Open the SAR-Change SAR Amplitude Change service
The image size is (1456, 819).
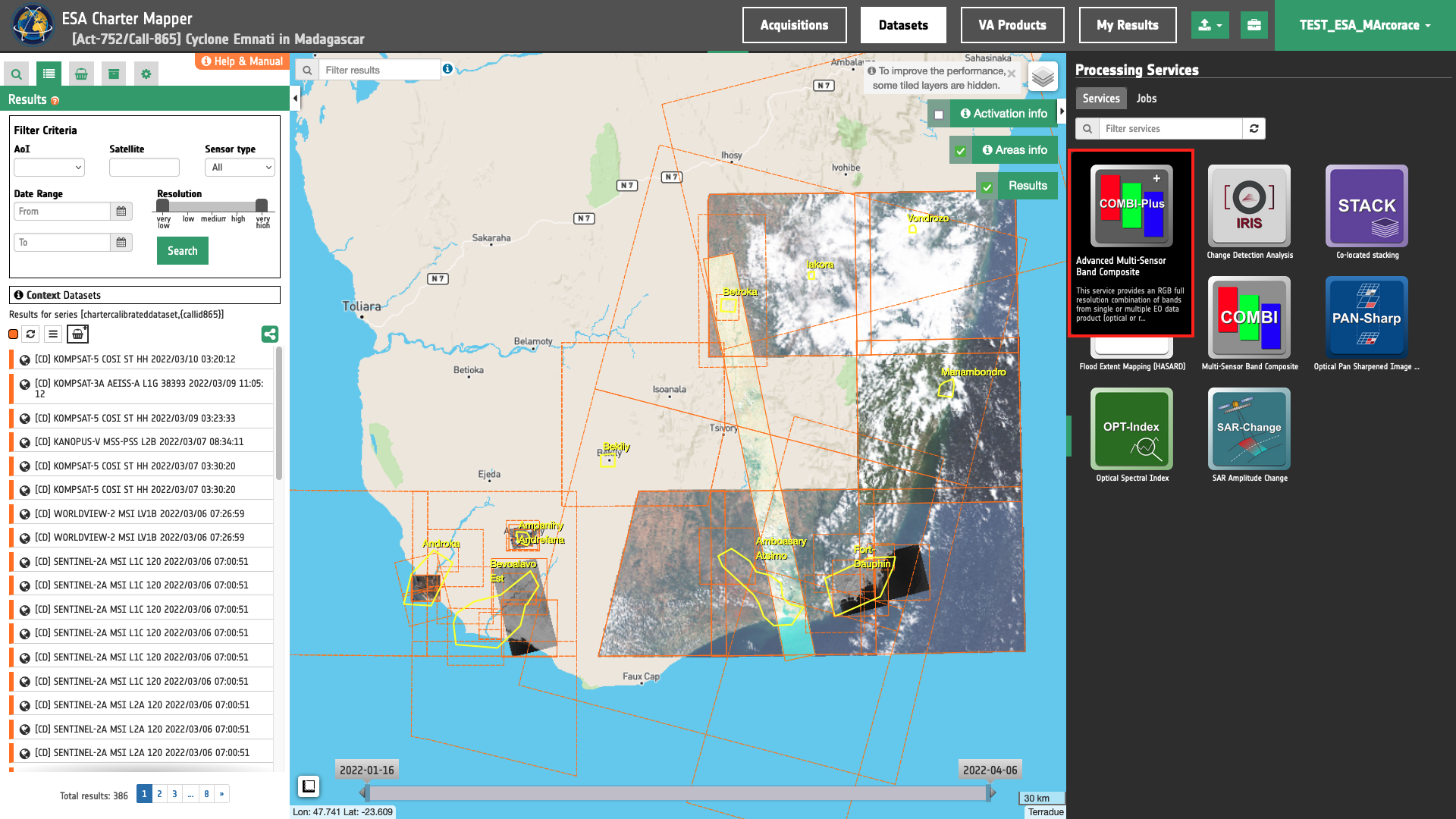coord(1249,429)
